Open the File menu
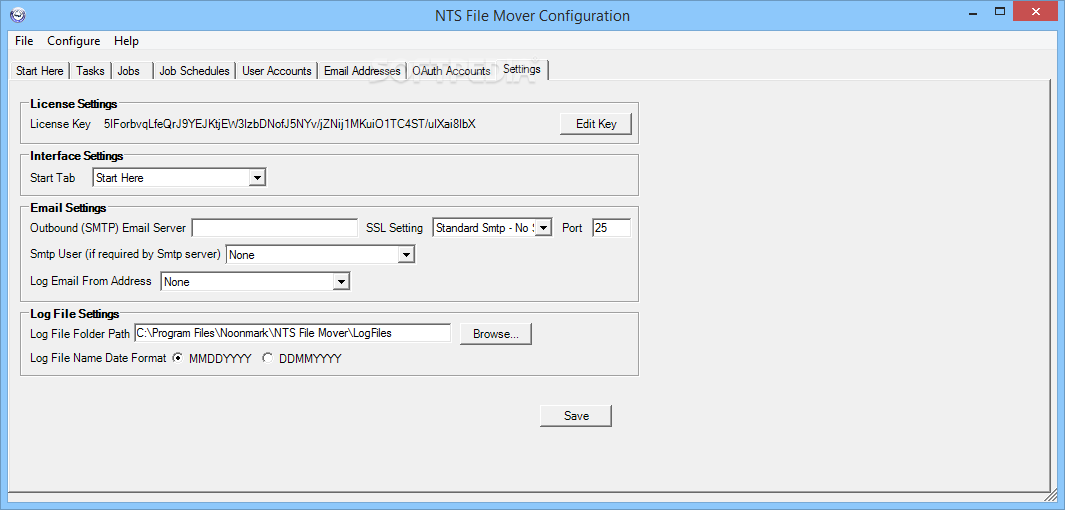The image size is (1065, 510). [x=24, y=41]
